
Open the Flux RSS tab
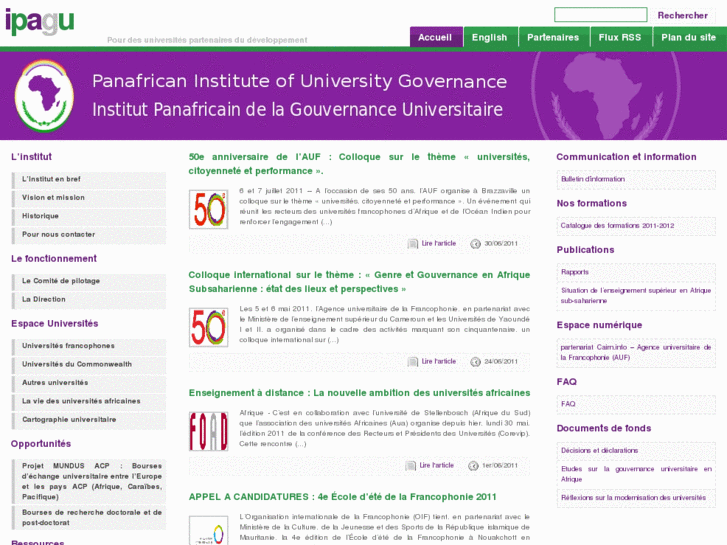(x=620, y=37)
